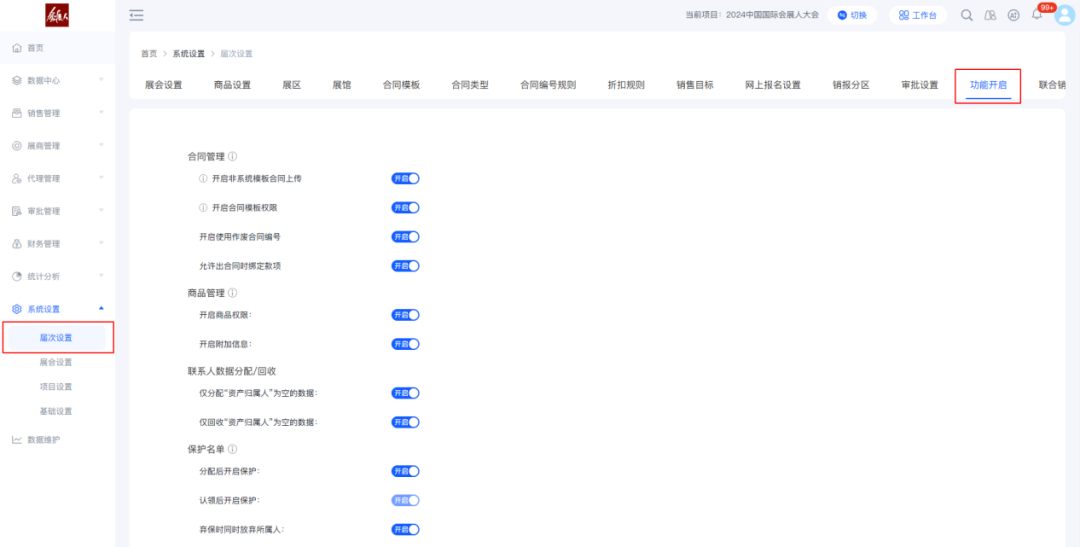Disable the 开启商品权限 switch
Screen dimensions: 1080x547
tap(405, 315)
